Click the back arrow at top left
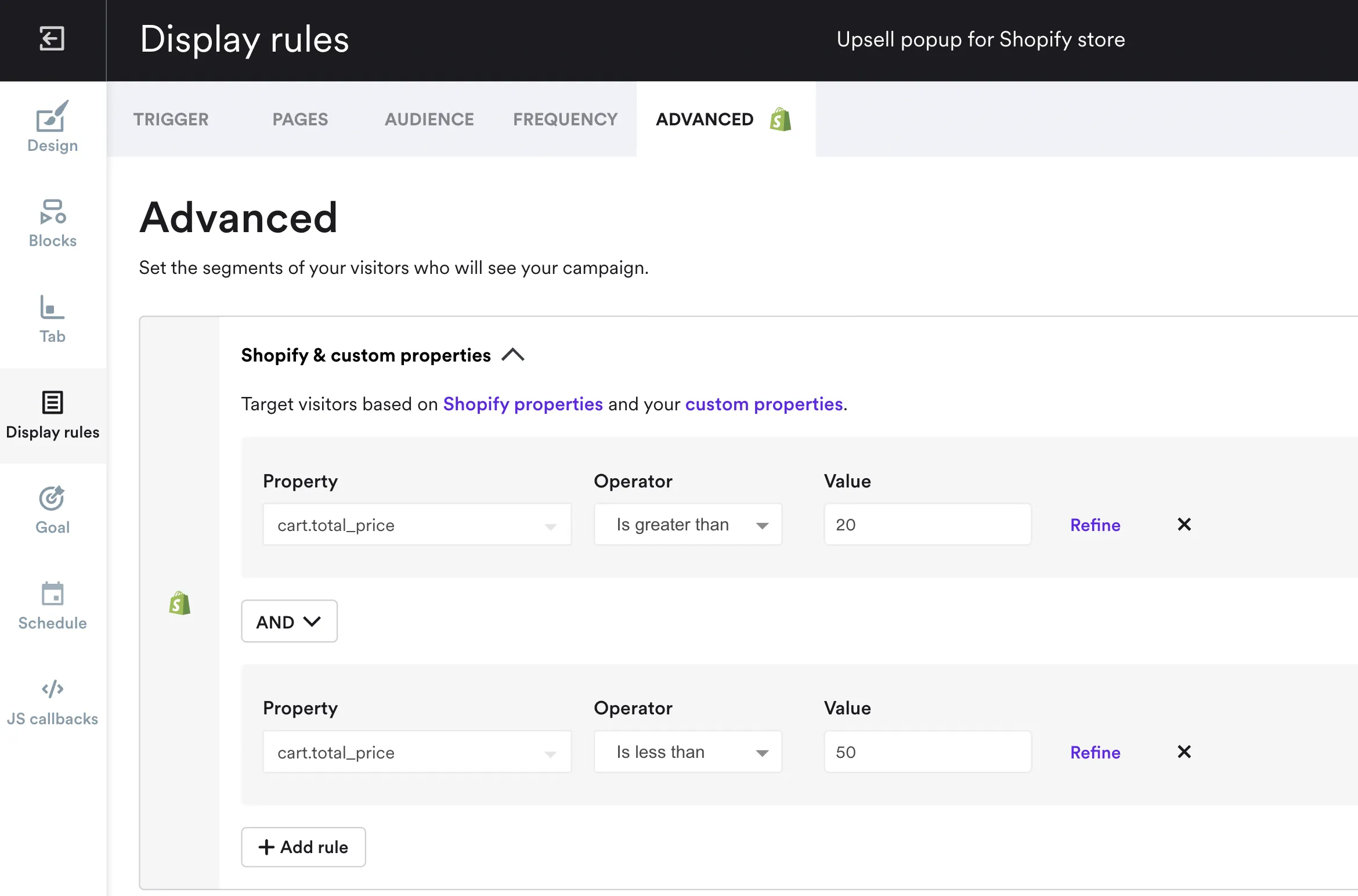 pos(52,39)
